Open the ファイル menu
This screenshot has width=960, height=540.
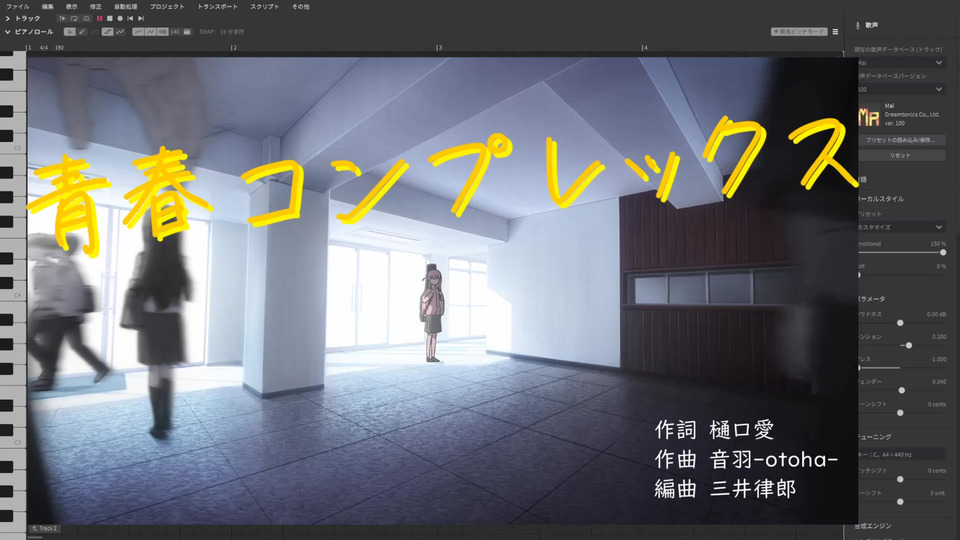pyautogui.click(x=18, y=7)
